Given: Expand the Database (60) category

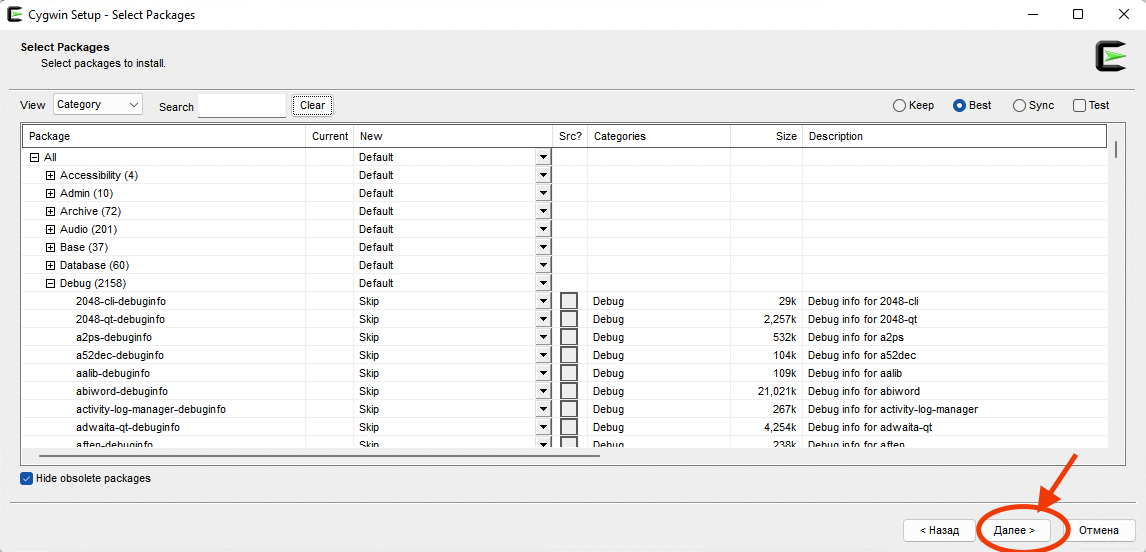Looking at the screenshot, I should [51, 265].
